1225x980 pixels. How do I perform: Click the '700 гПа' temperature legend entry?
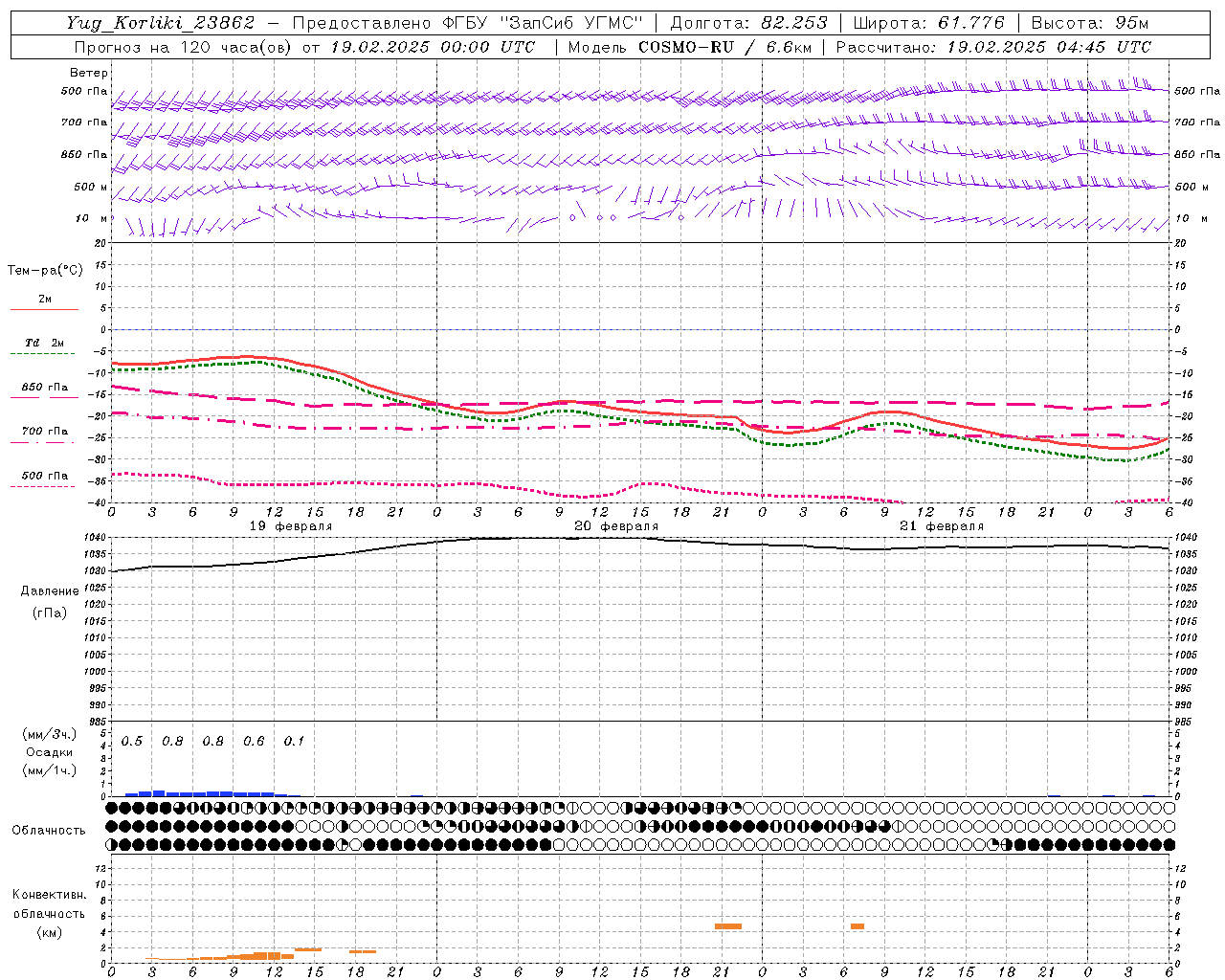(45, 432)
